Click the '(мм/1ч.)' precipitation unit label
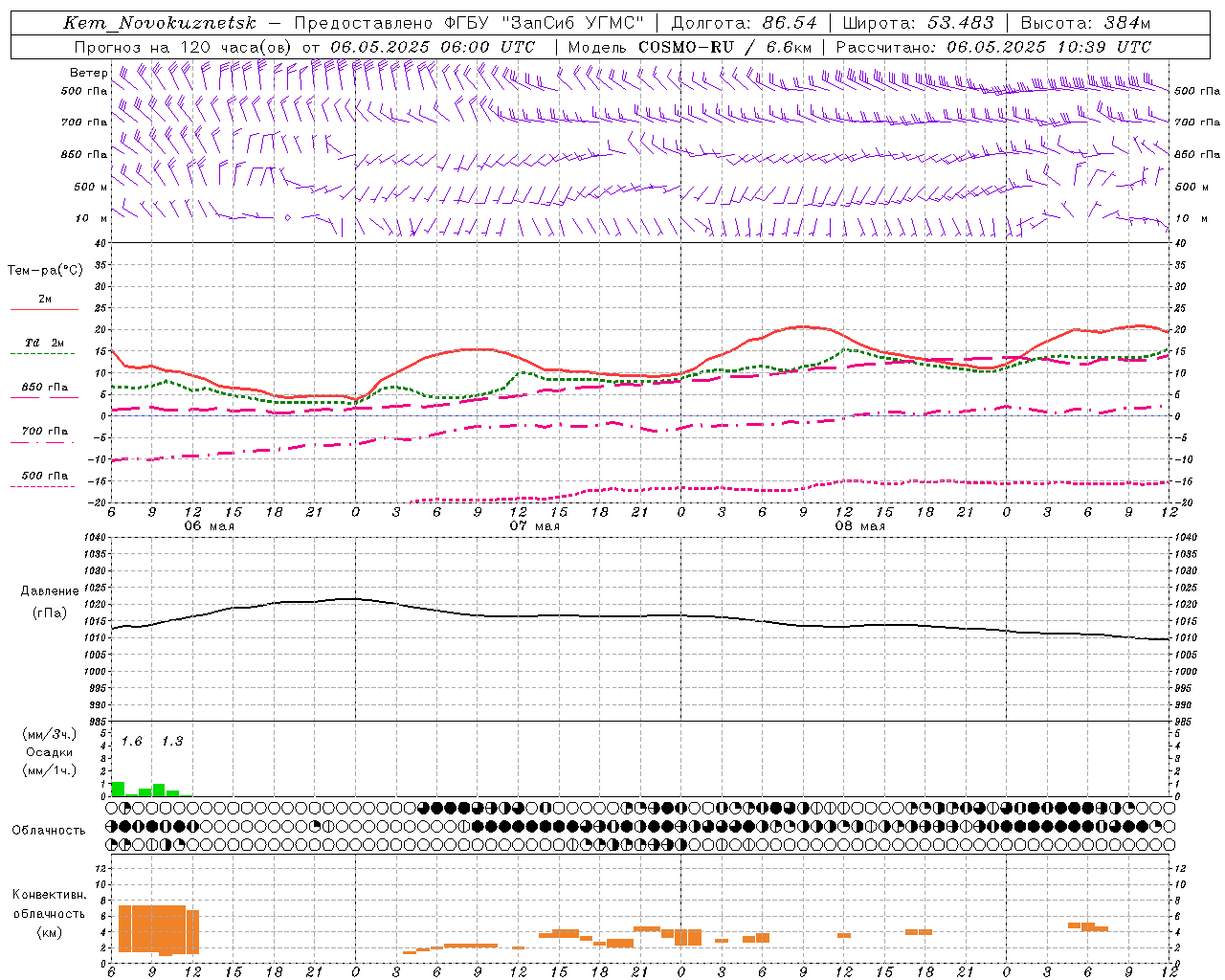The width and height of the screenshot is (1225, 980). [x=49, y=770]
